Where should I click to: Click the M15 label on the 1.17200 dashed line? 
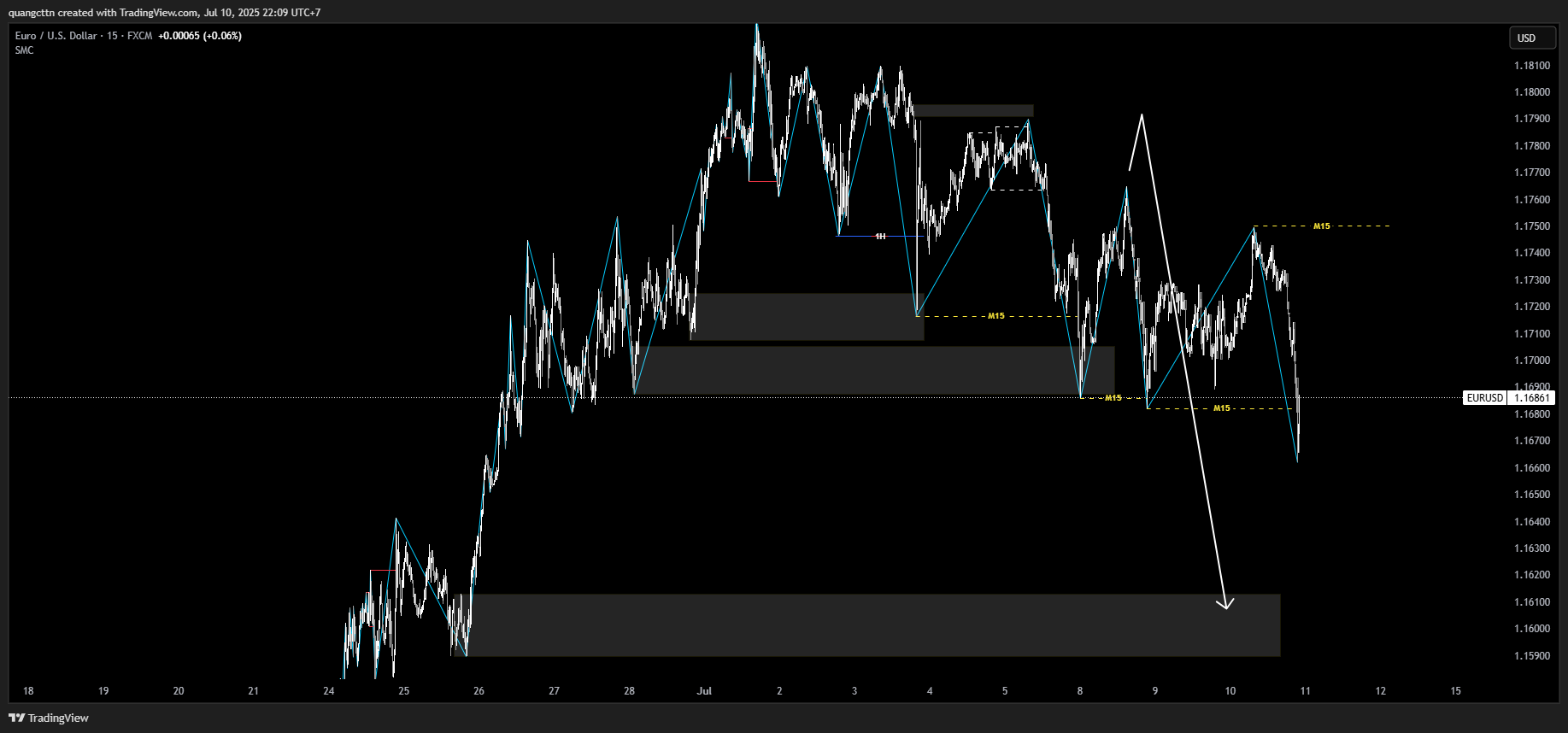point(996,316)
